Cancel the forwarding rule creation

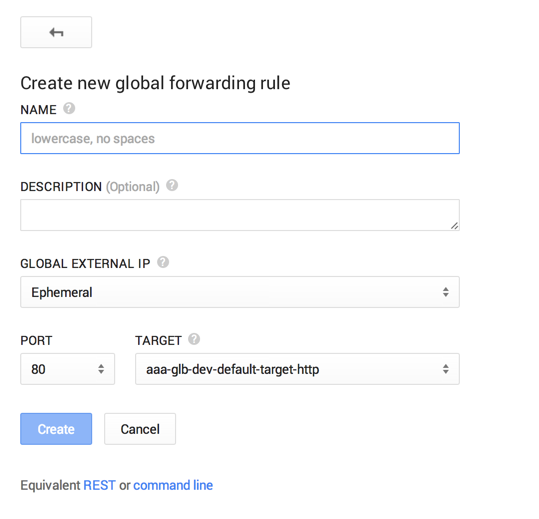(x=140, y=429)
